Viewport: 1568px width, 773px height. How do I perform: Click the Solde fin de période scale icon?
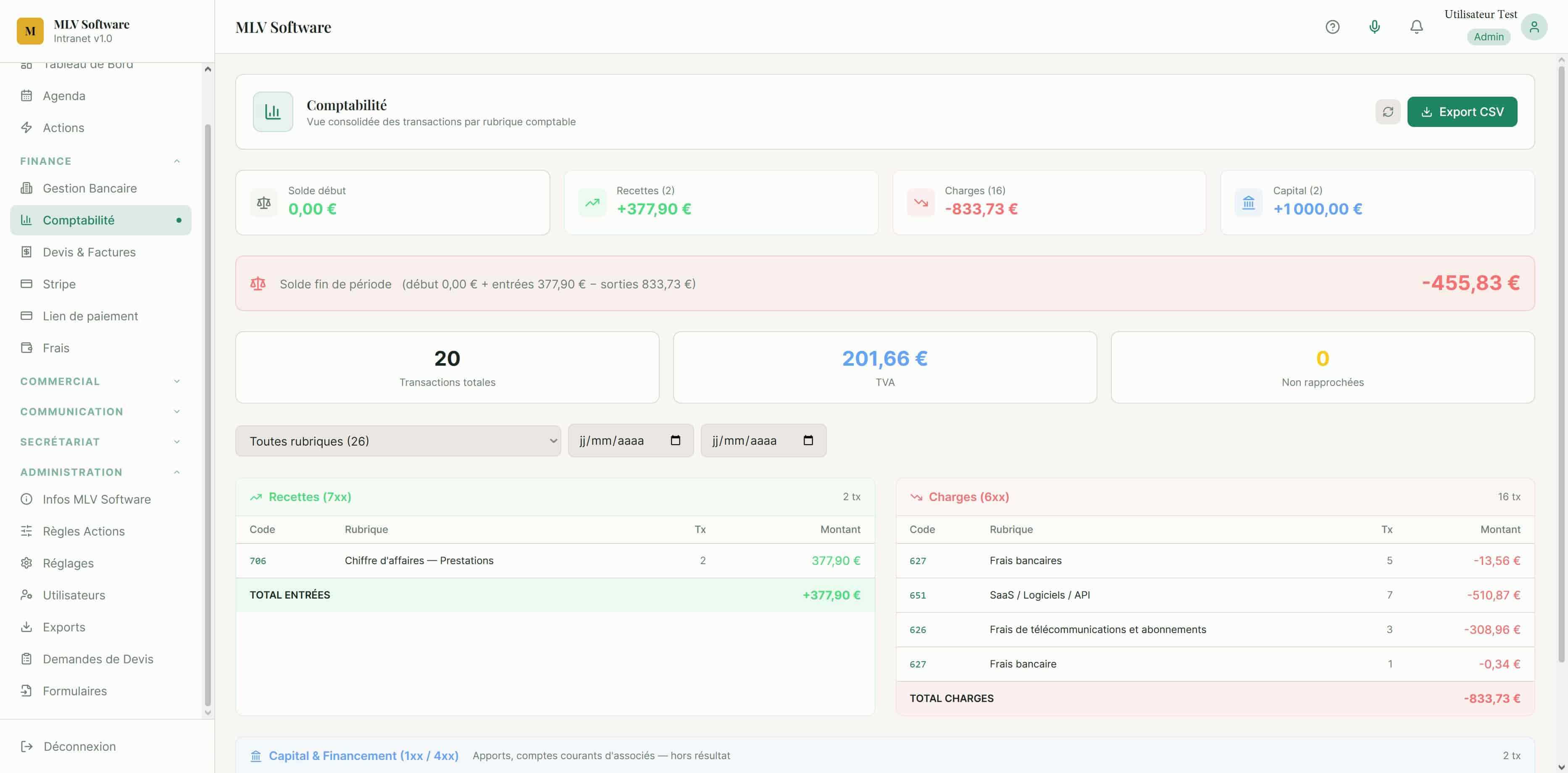[258, 284]
